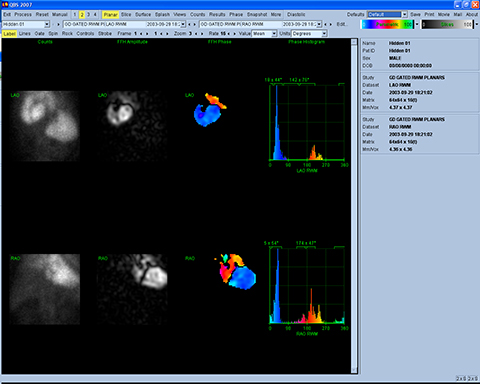This screenshot has height=384, width=480.
Task: Toggle the Gate option
Action: tap(39, 34)
